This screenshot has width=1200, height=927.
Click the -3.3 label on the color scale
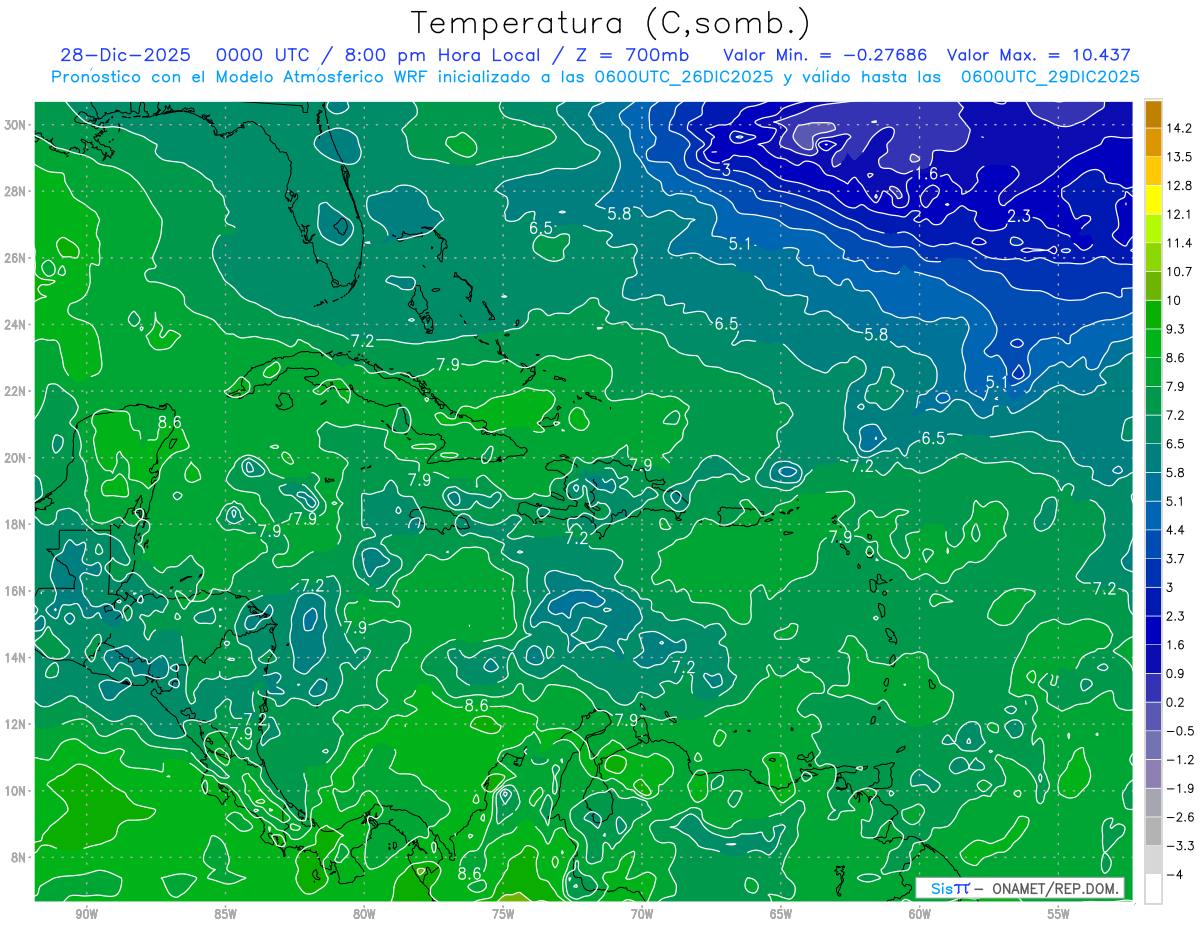coord(1180,846)
